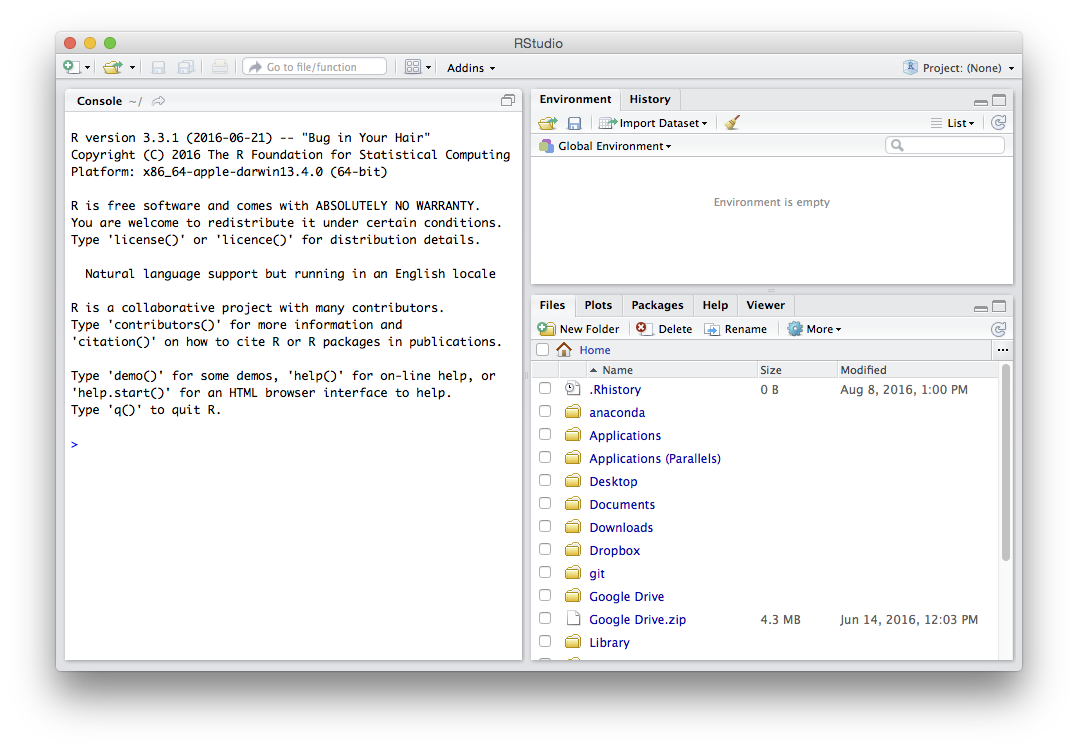Expand the panes layout dropdown arrow

(x=428, y=68)
